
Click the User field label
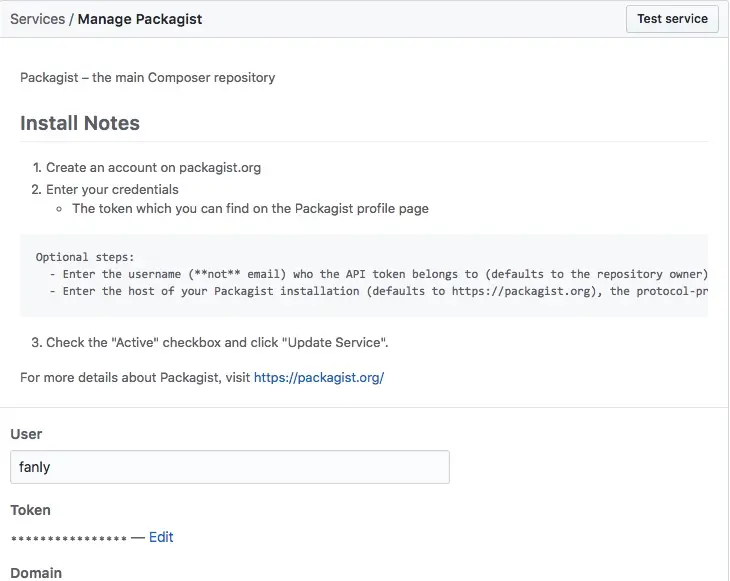pyautogui.click(x=26, y=434)
